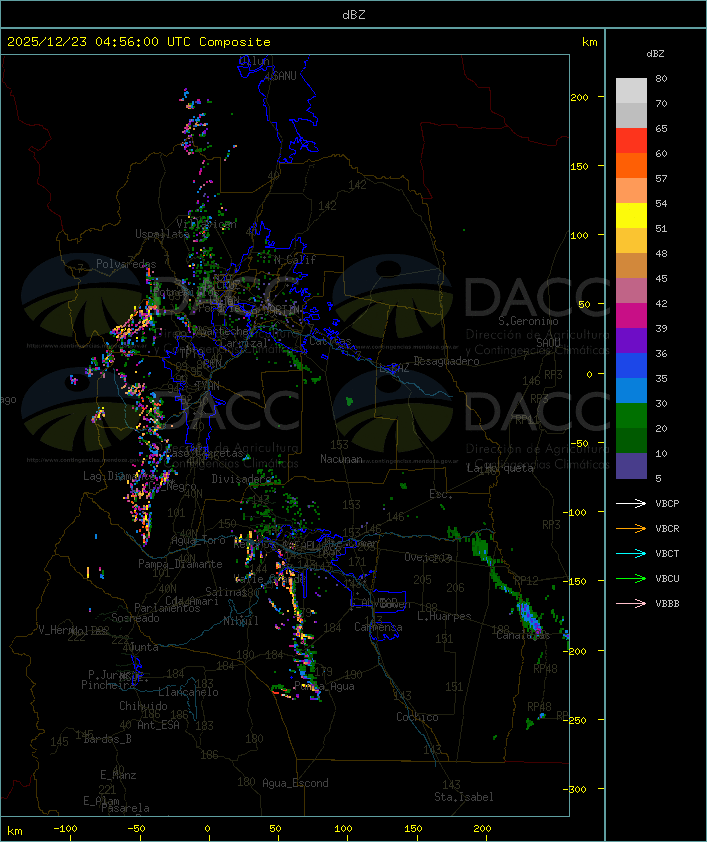Select the gold 48–51 dBZ legend swatch

pyautogui.click(x=631, y=241)
